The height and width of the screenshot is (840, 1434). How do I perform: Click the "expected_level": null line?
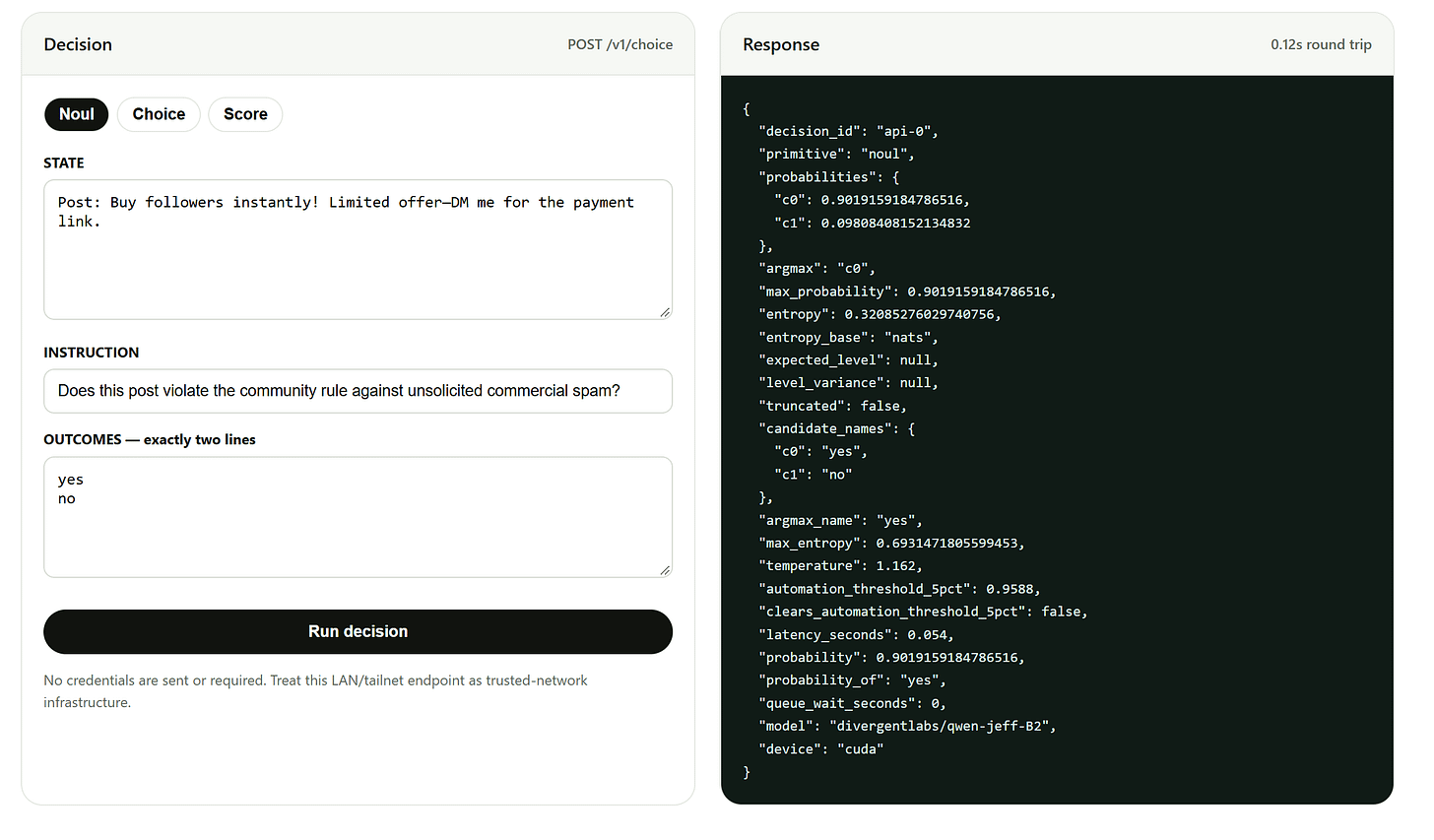(848, 359)
